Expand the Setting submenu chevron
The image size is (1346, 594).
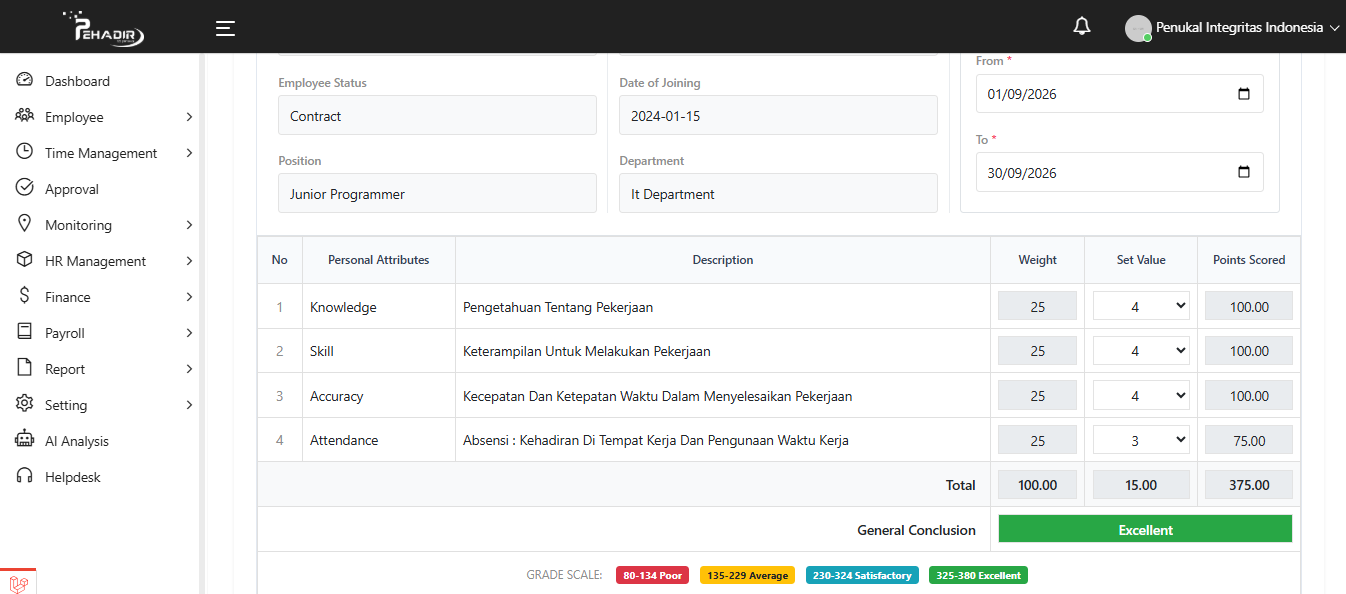189,405
